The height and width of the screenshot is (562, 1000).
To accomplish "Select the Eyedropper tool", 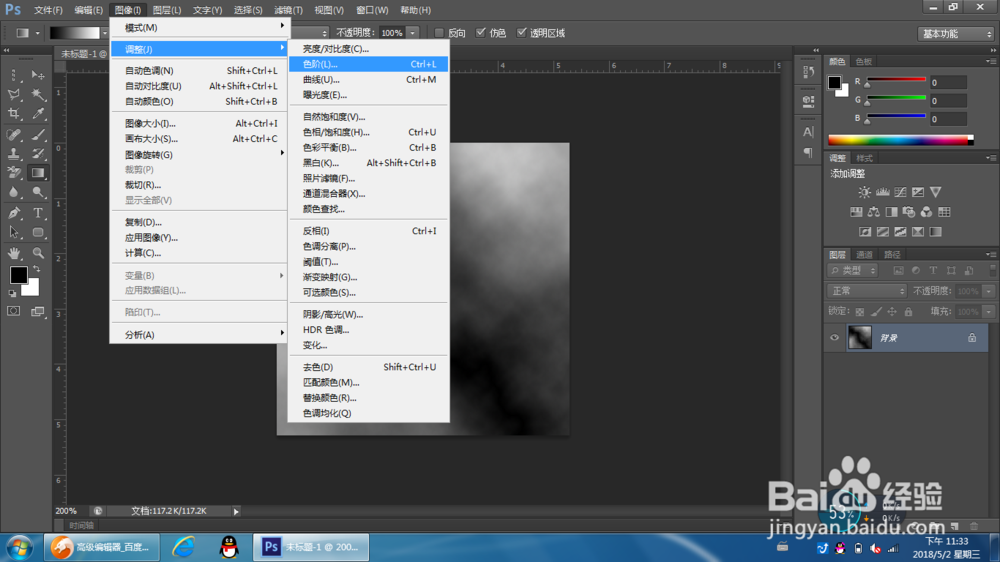I will pyautogui.click(x=38, y=114).
